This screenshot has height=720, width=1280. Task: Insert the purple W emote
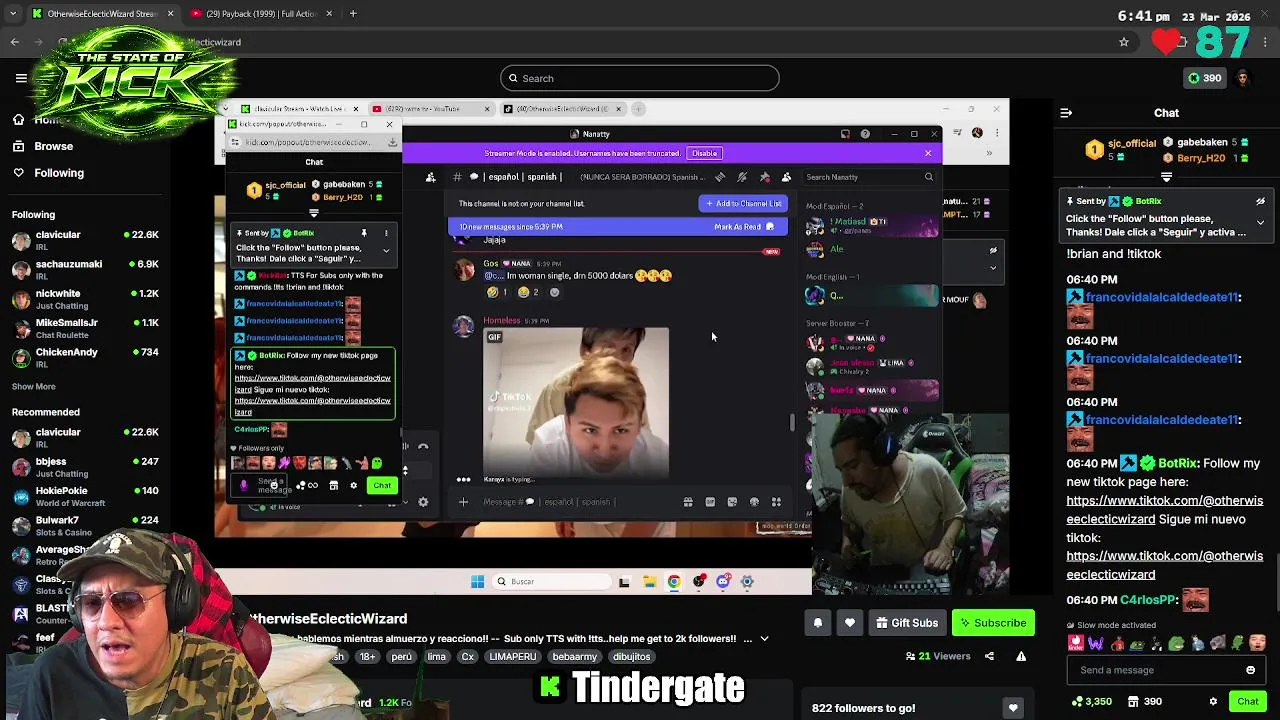pos(1096,643)
